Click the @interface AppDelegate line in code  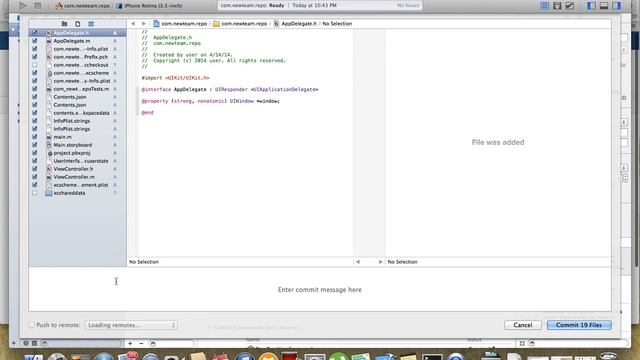230,89
